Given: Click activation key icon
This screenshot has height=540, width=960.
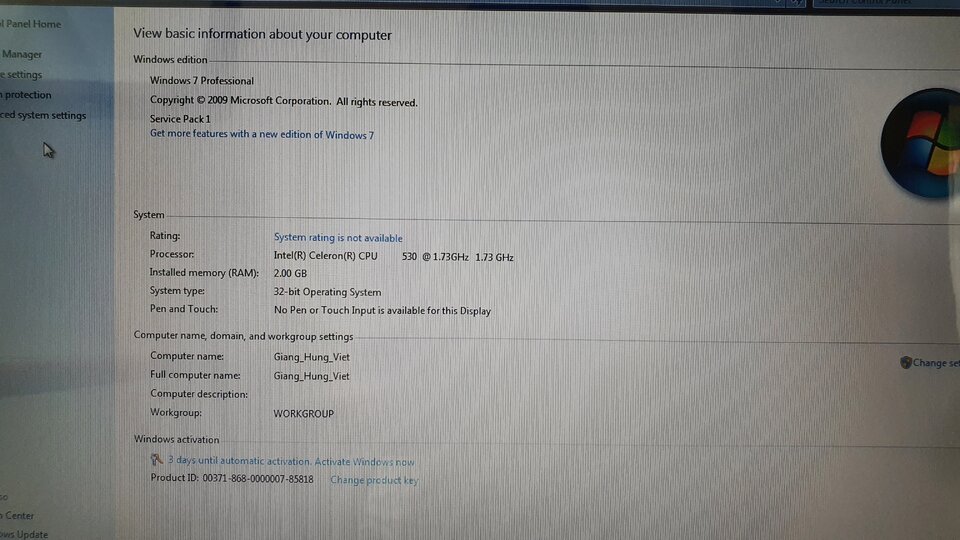Looking at the screenshot, I should pyautogui.click(x=157, y=459).
